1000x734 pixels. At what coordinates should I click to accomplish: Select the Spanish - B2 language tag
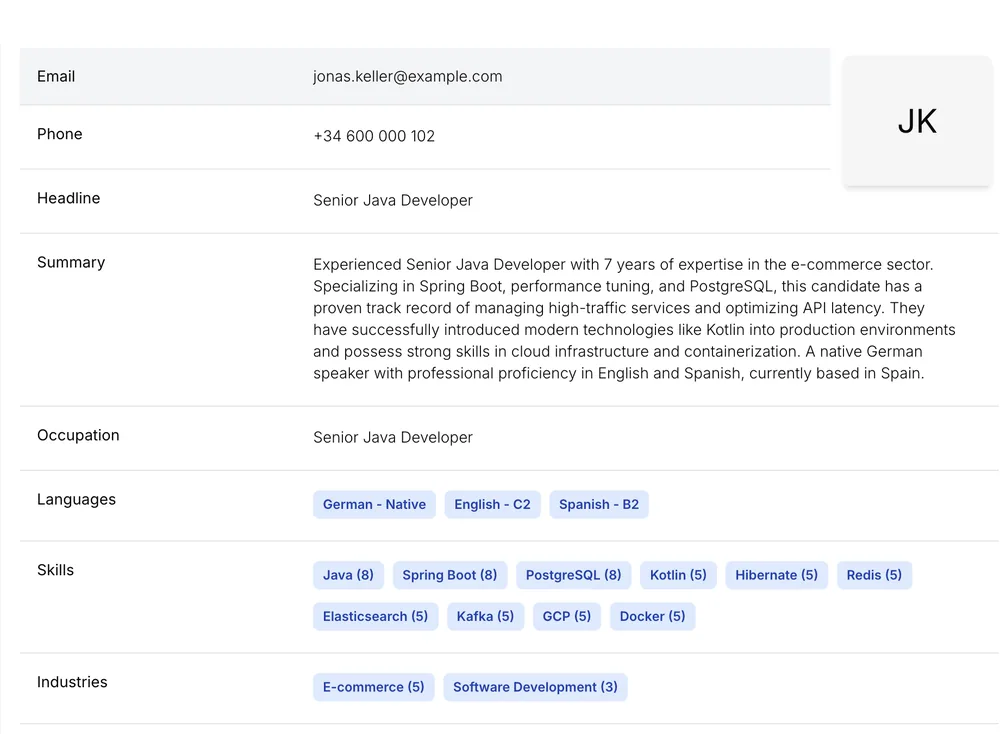(x=599, y=504)
